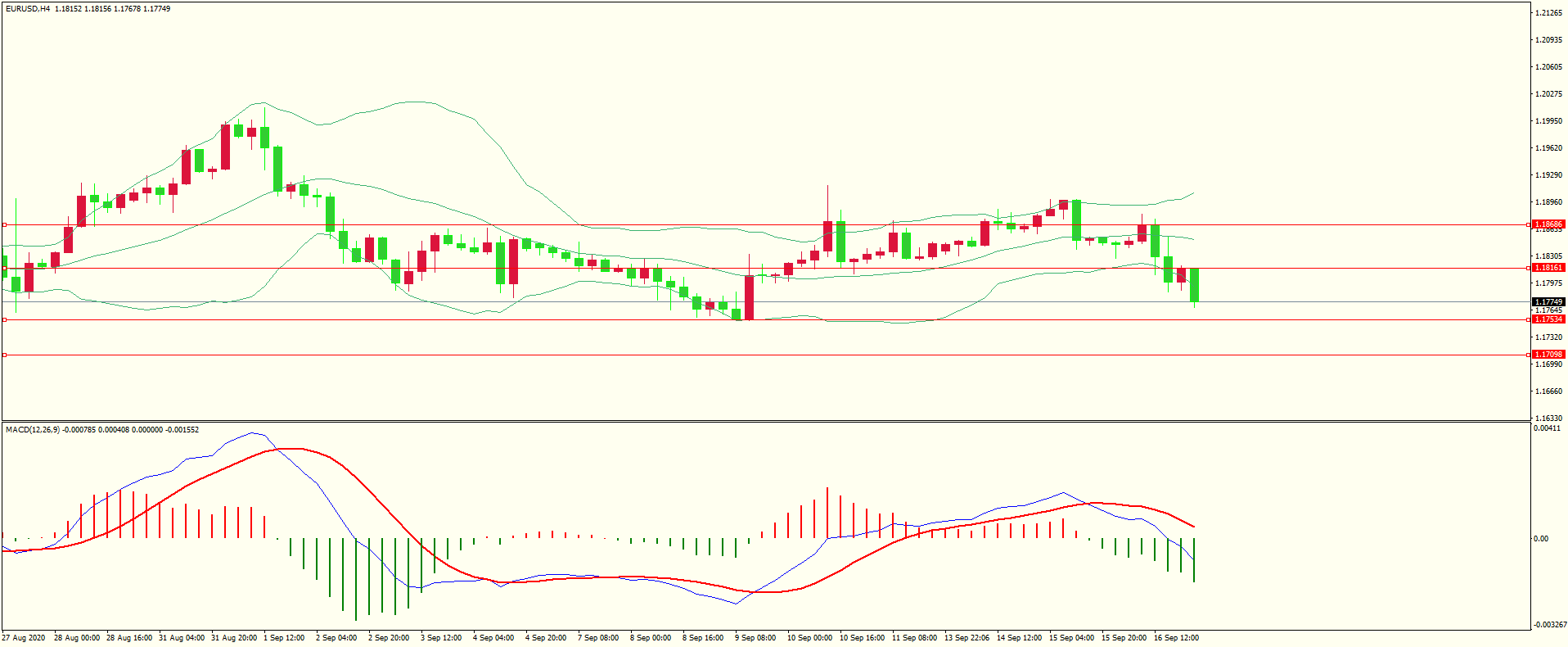Click the 1.20935 price axis label
Image resolution: width=1568 pixels, height=647 pixels.
[x=1548, y=40]
